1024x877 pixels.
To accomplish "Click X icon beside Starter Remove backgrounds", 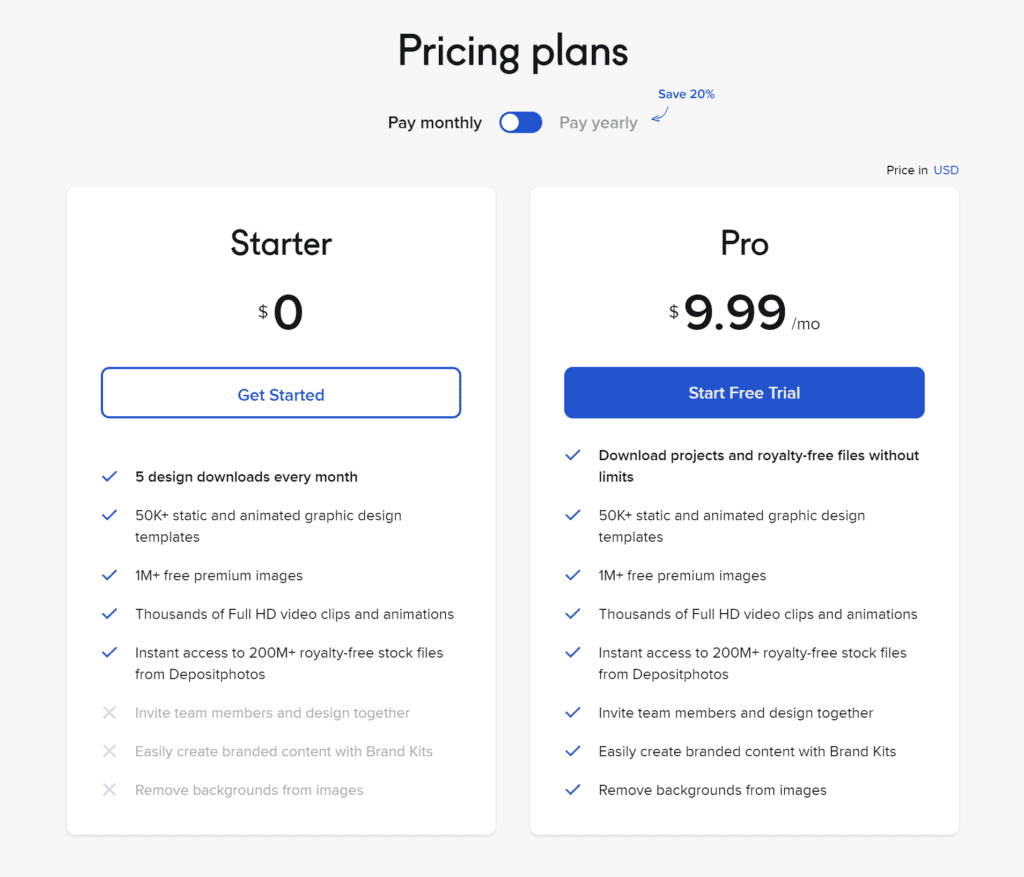I will 110,789.
